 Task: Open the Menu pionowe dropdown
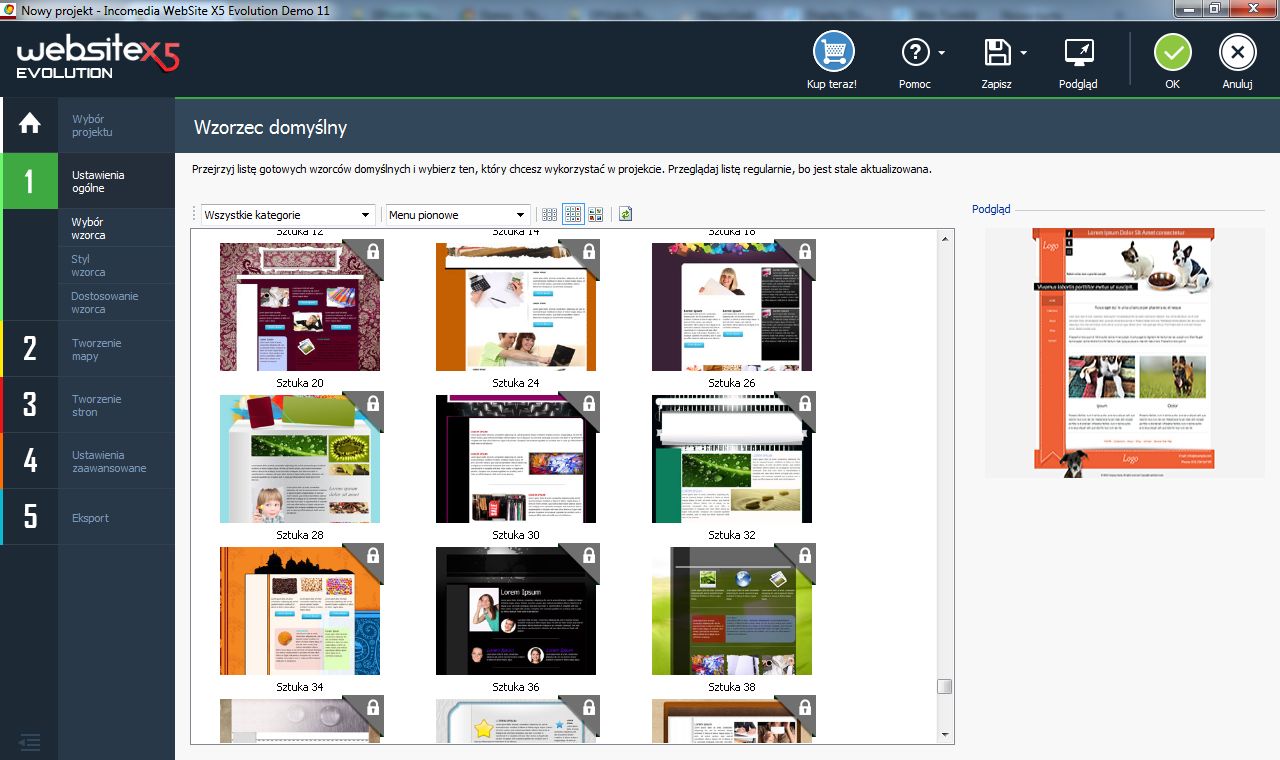(x=458, y=215)
